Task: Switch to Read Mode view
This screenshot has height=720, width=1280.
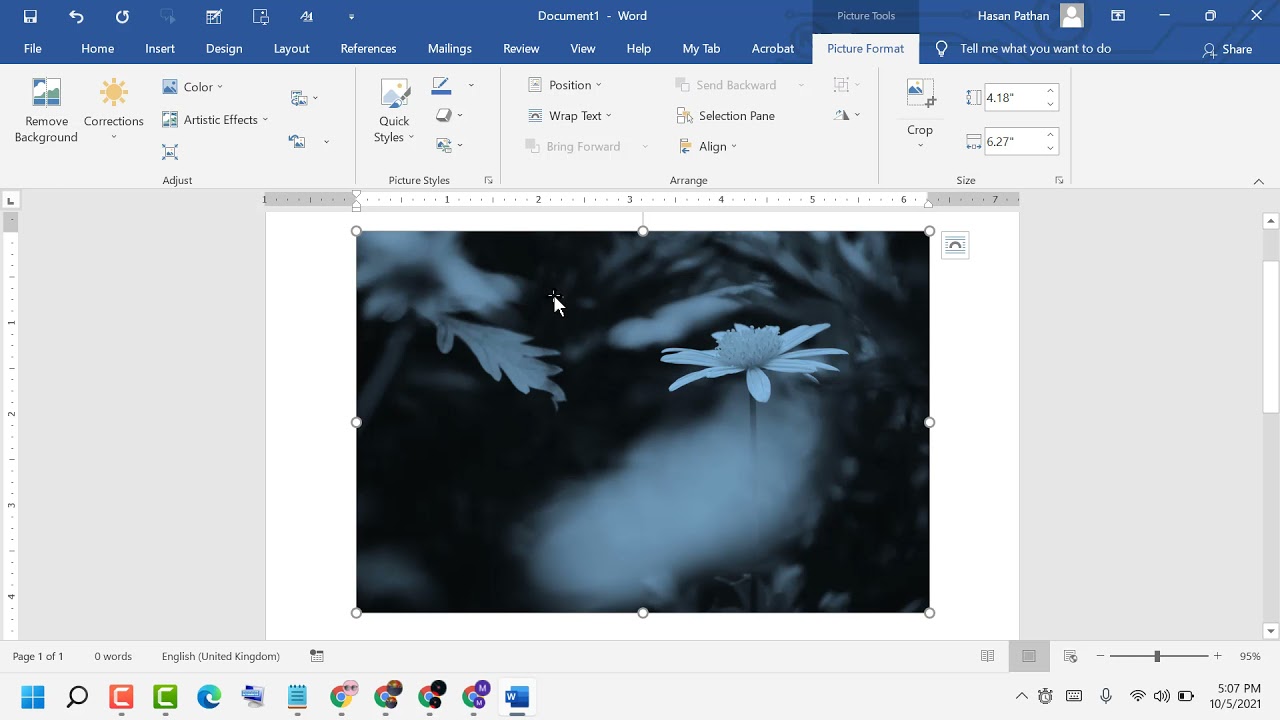Action: 988,656
